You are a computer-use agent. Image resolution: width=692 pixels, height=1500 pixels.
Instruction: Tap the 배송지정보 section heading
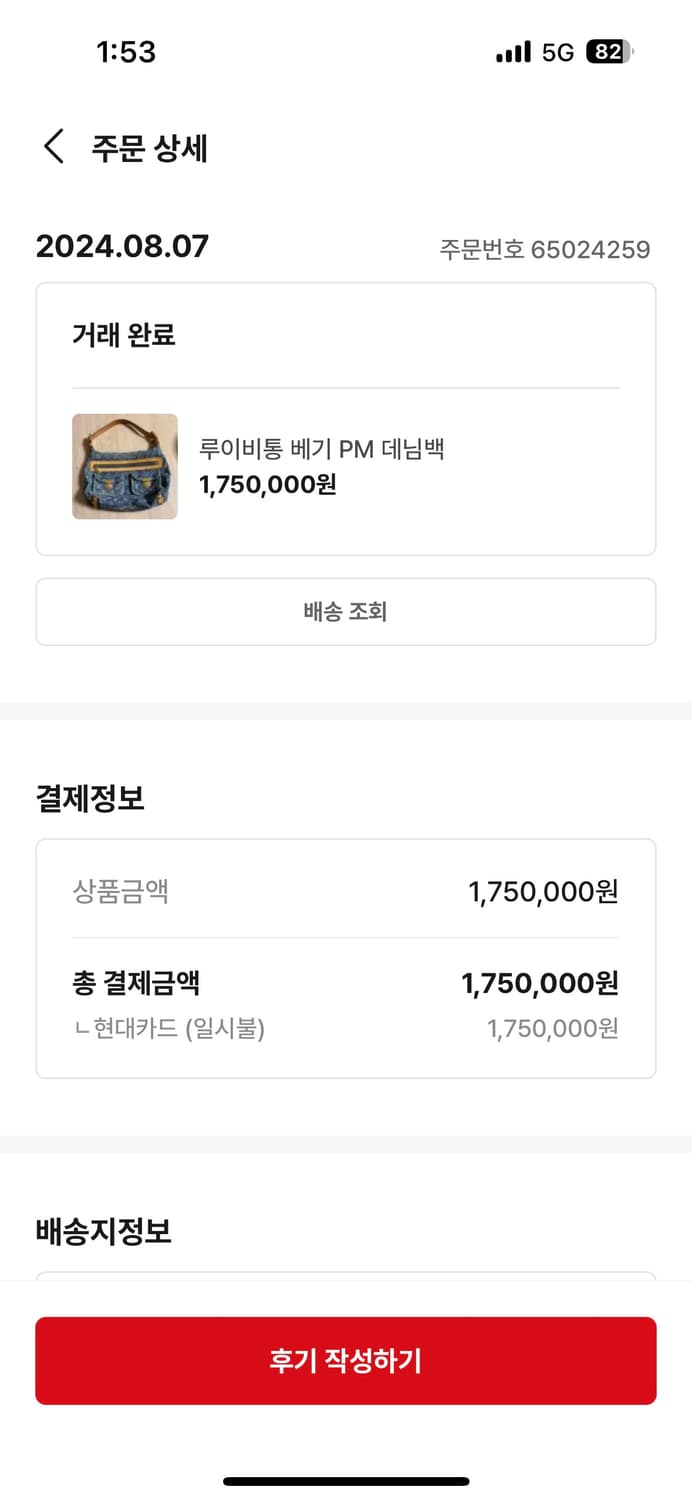point(104,1231)
